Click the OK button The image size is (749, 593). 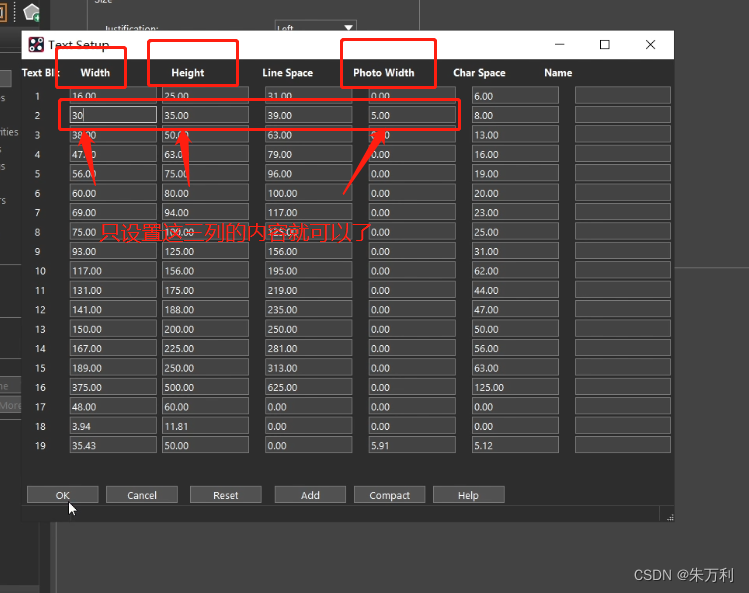coord(63,495)
